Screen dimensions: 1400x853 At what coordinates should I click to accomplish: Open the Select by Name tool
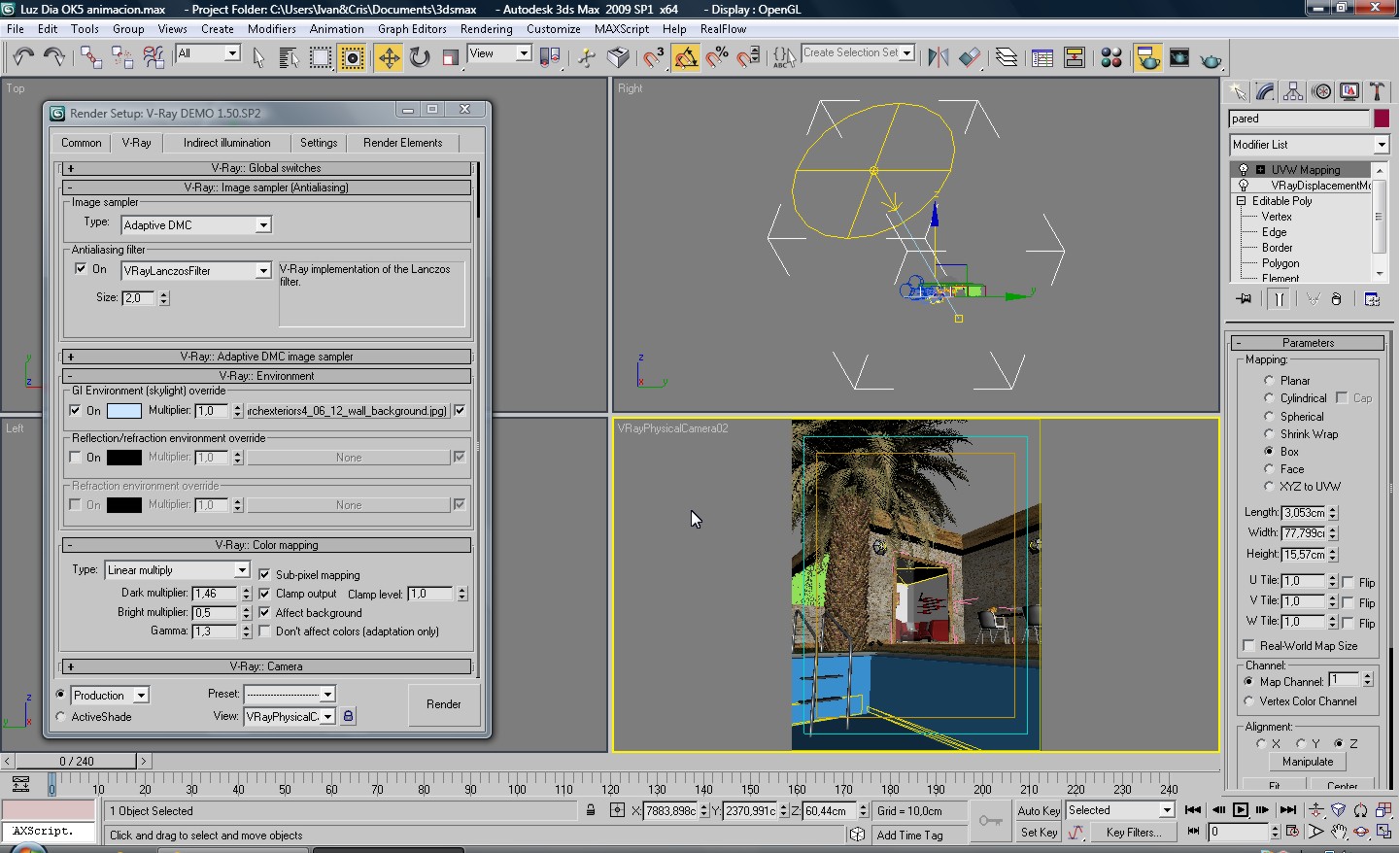point(289,58)
